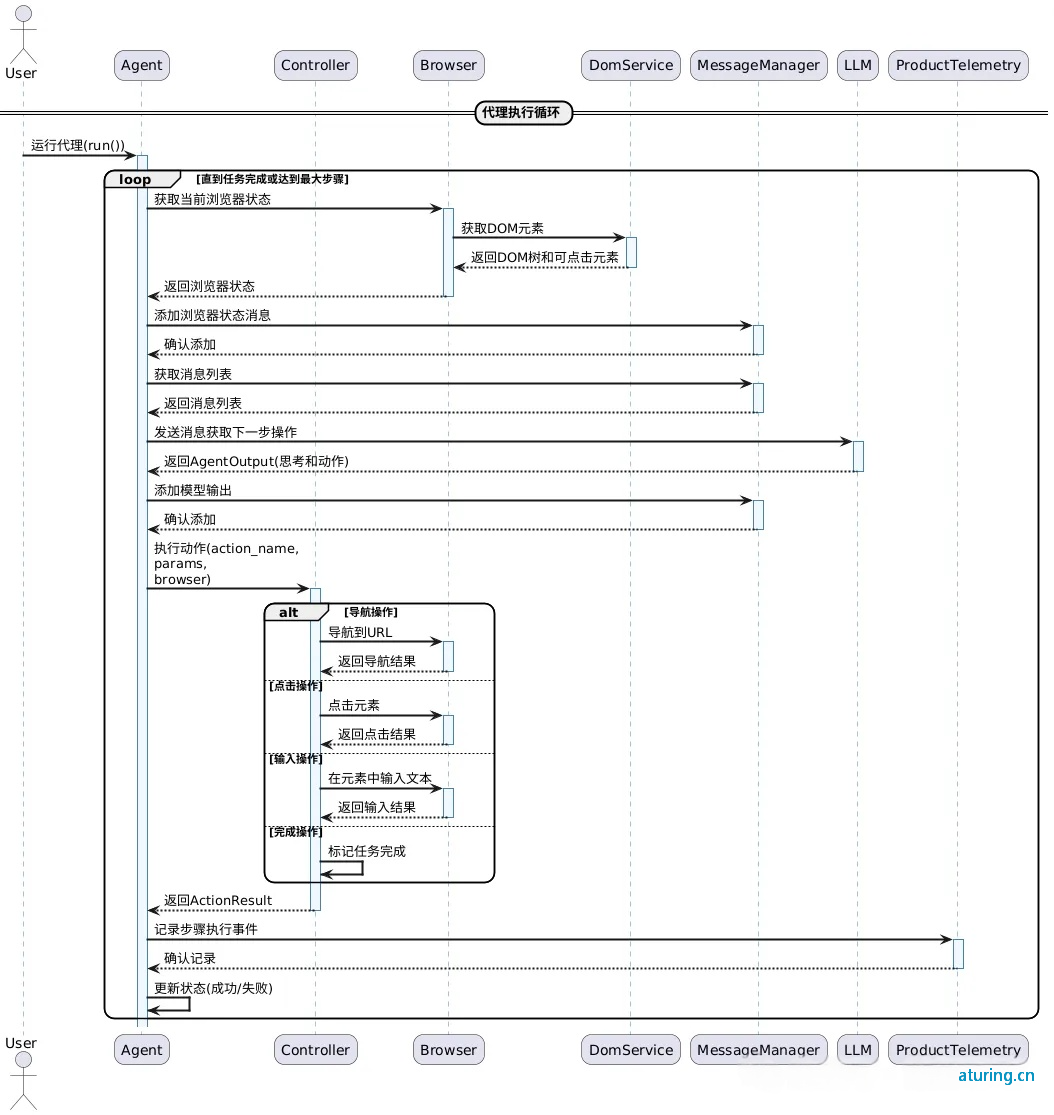1054x1115 pixels.
Task: Click the 标记任务完成 self-call arrow
Action: (343, 868)
